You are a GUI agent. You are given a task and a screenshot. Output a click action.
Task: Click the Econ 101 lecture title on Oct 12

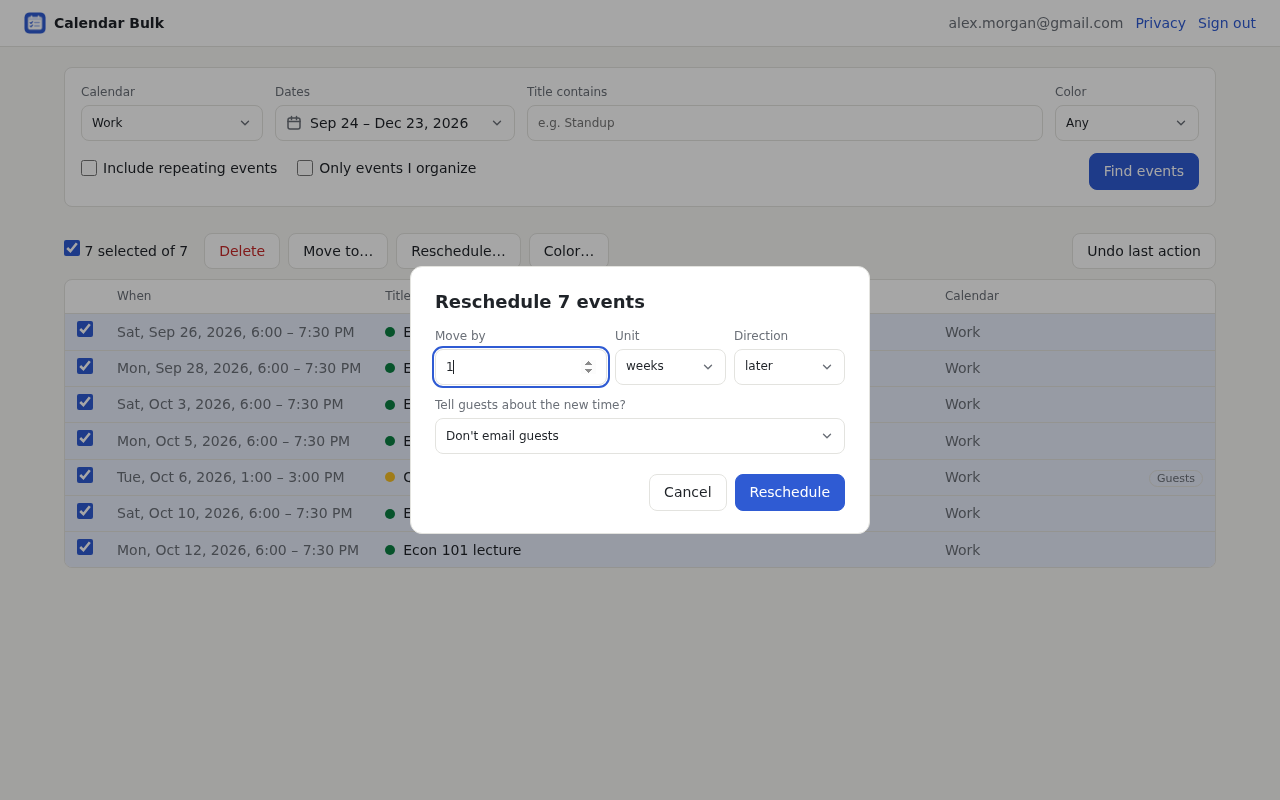(462, 550)
